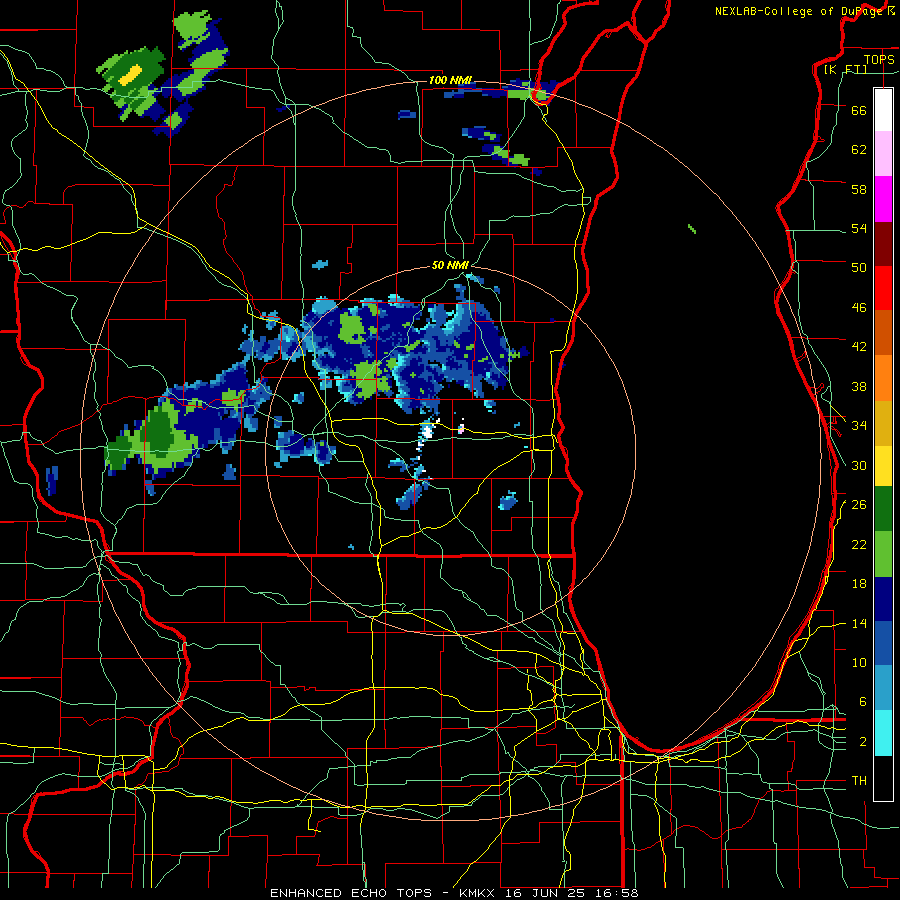
Task: Click the black TH threshold legend swatch
Action: pos(883,778)
